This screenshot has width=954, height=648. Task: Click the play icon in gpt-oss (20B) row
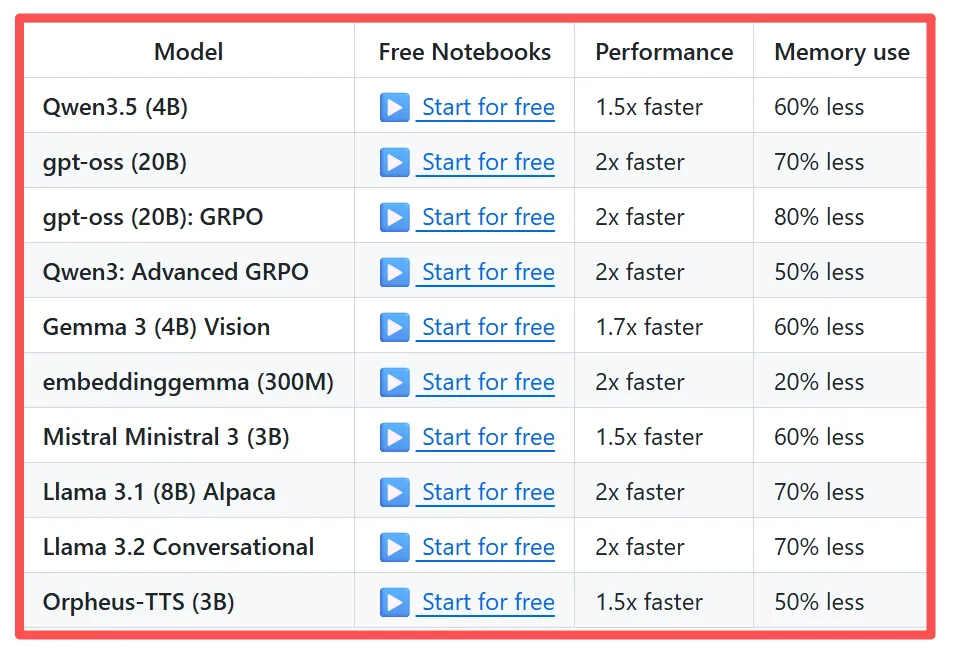(x=395, y=162)
